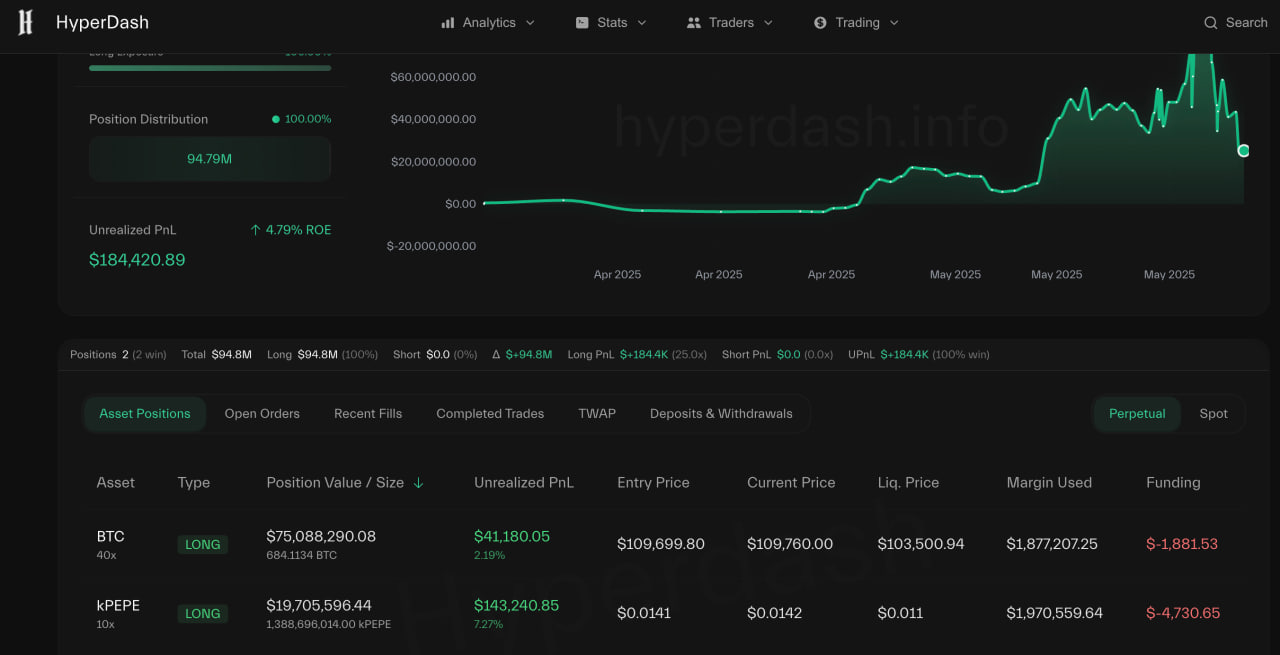This screenshot has height=655, width=1280.
Task: Click the Trading globe icon
Action: [822, 22]
